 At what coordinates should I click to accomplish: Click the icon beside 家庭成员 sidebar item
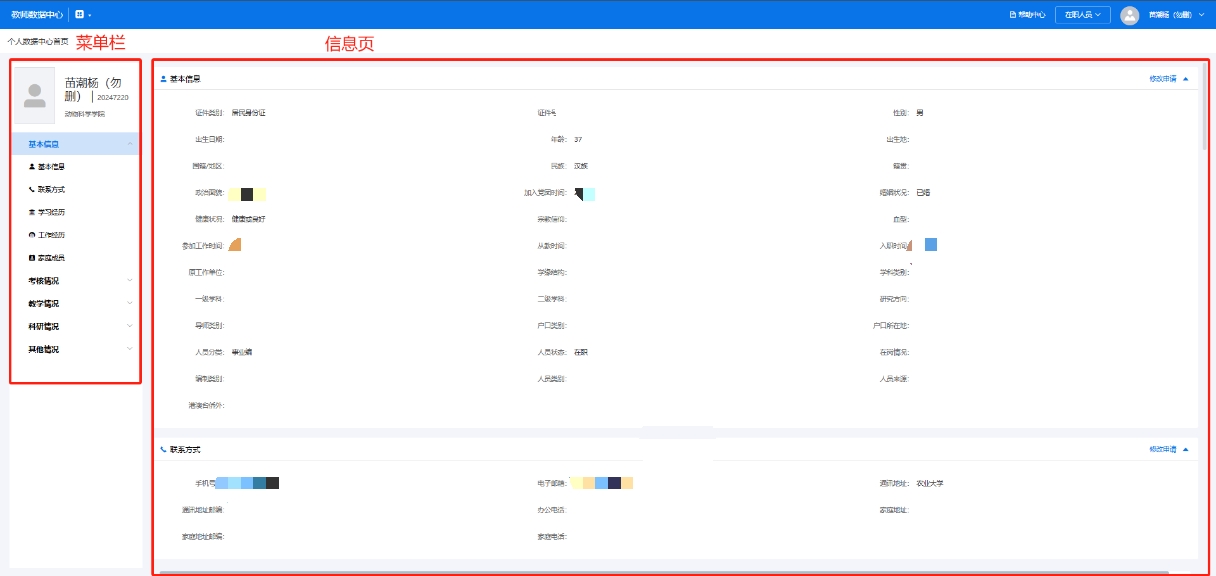32,258
